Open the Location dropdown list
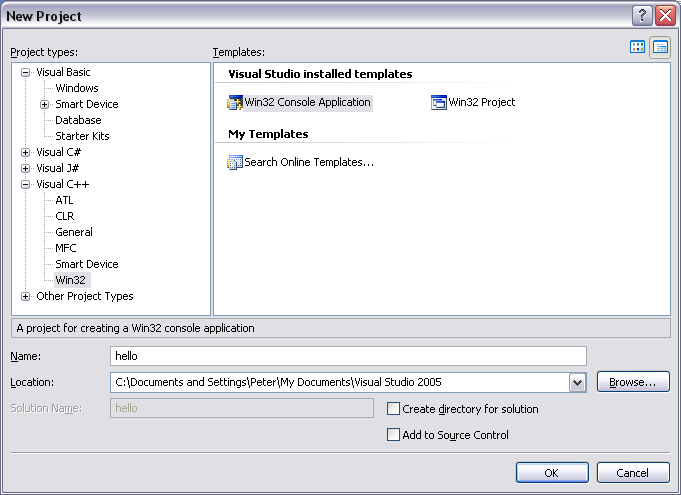This screenshot has height=495, width=681. [x=577, y=382]
